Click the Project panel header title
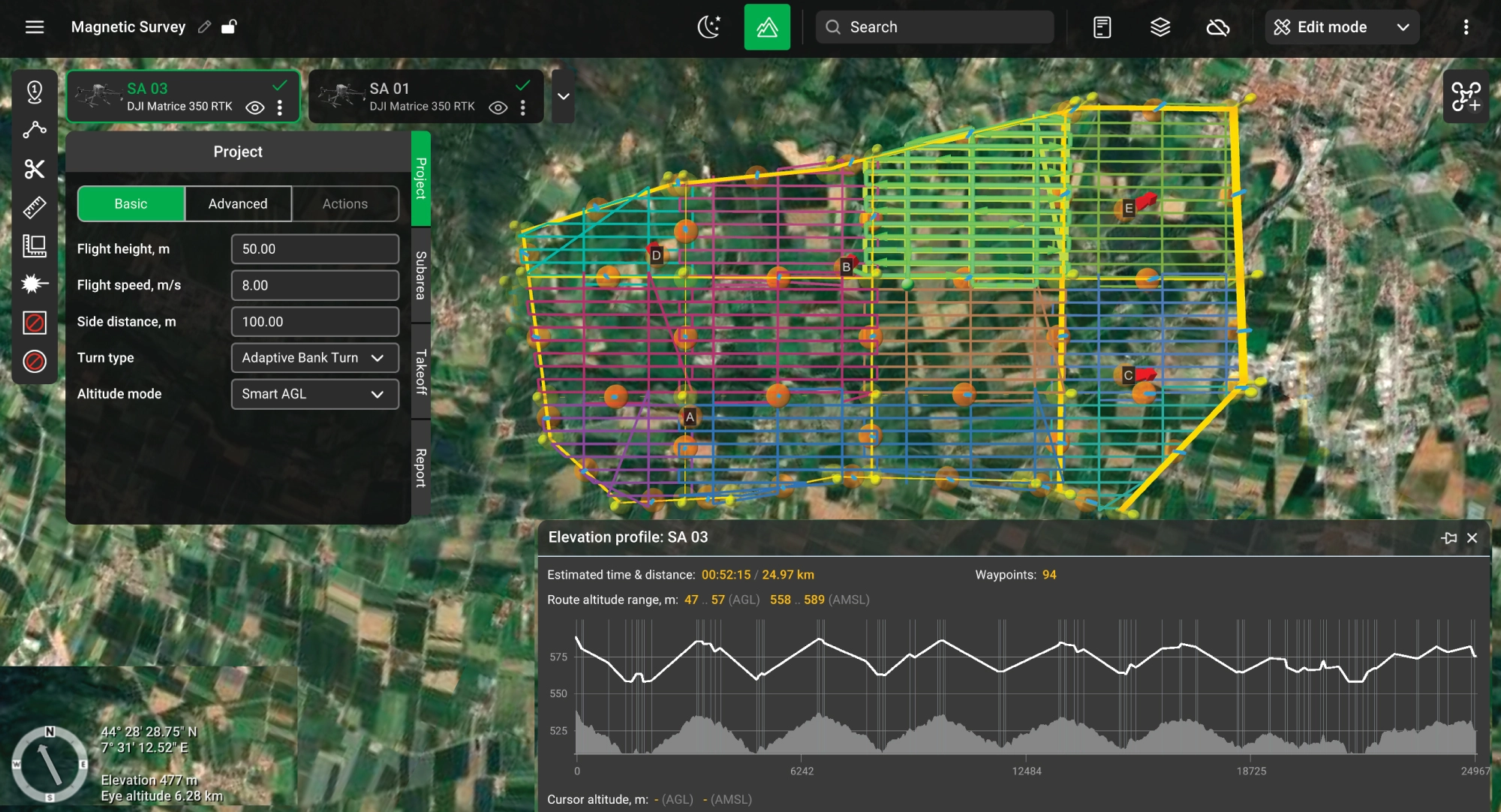1501x812 pixels. tap(238, 152)
